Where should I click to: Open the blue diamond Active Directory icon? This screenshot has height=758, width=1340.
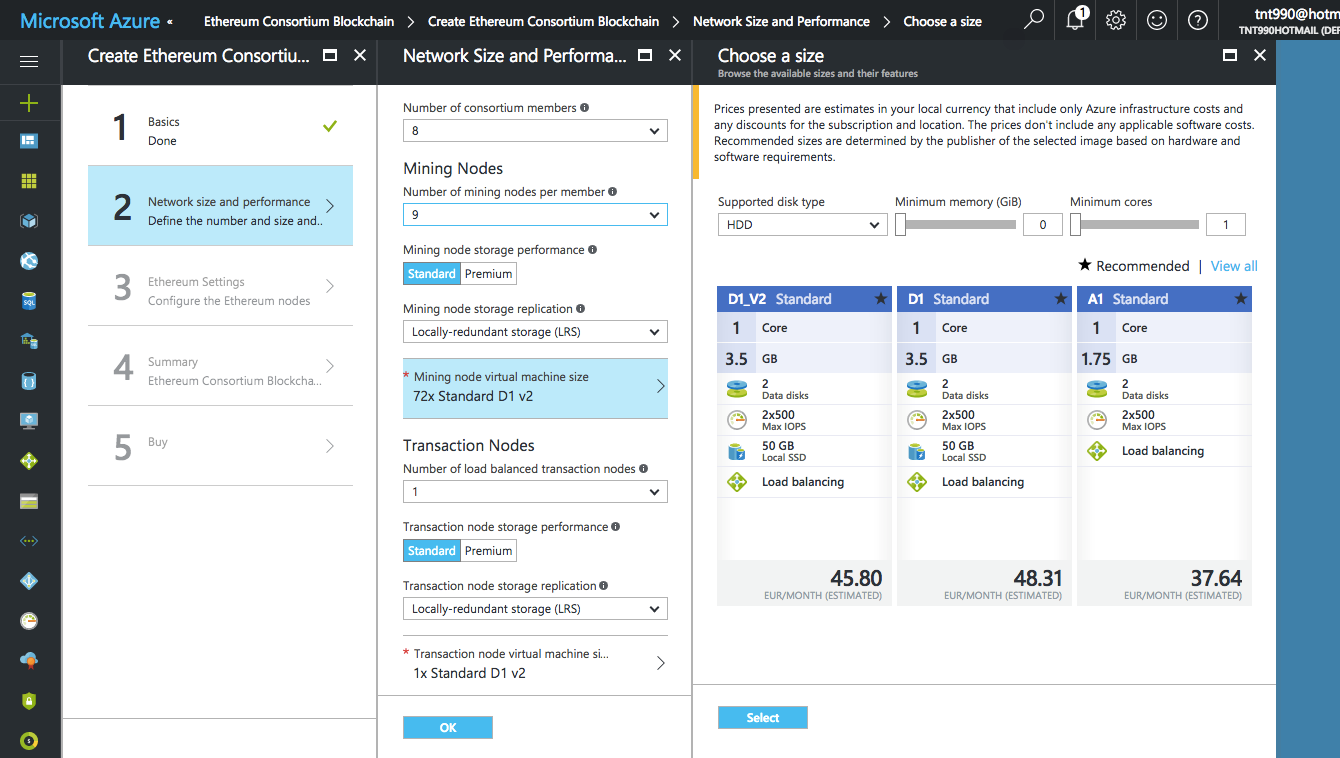pos(29,581)
